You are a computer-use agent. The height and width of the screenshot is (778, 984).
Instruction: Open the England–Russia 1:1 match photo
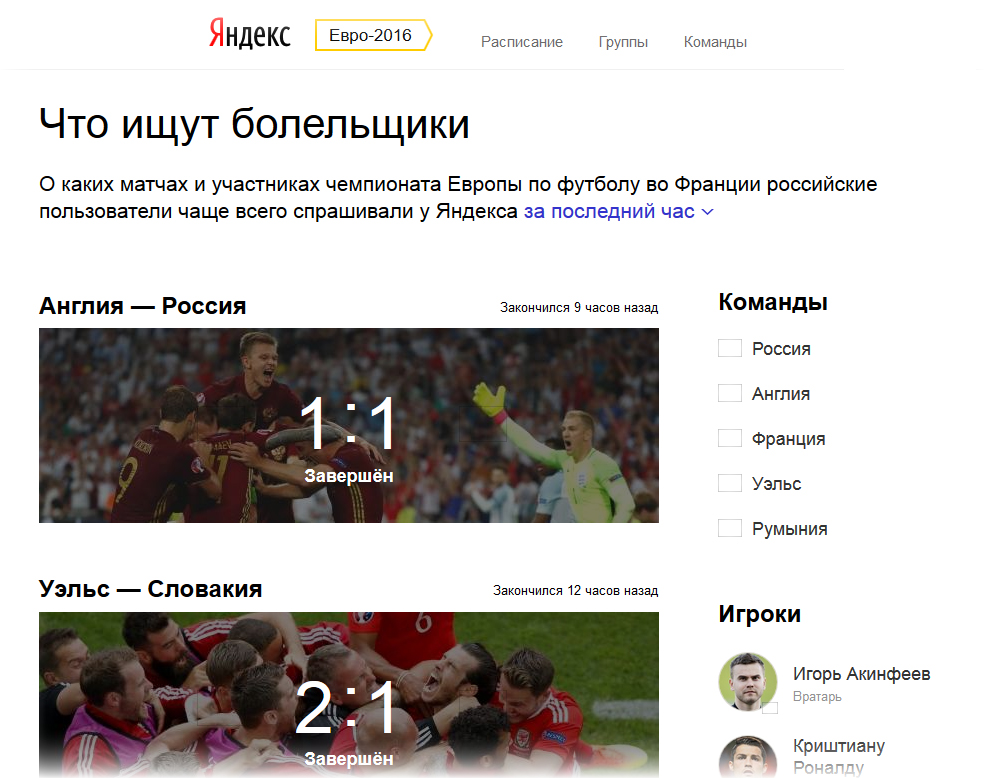pos(349,425)
